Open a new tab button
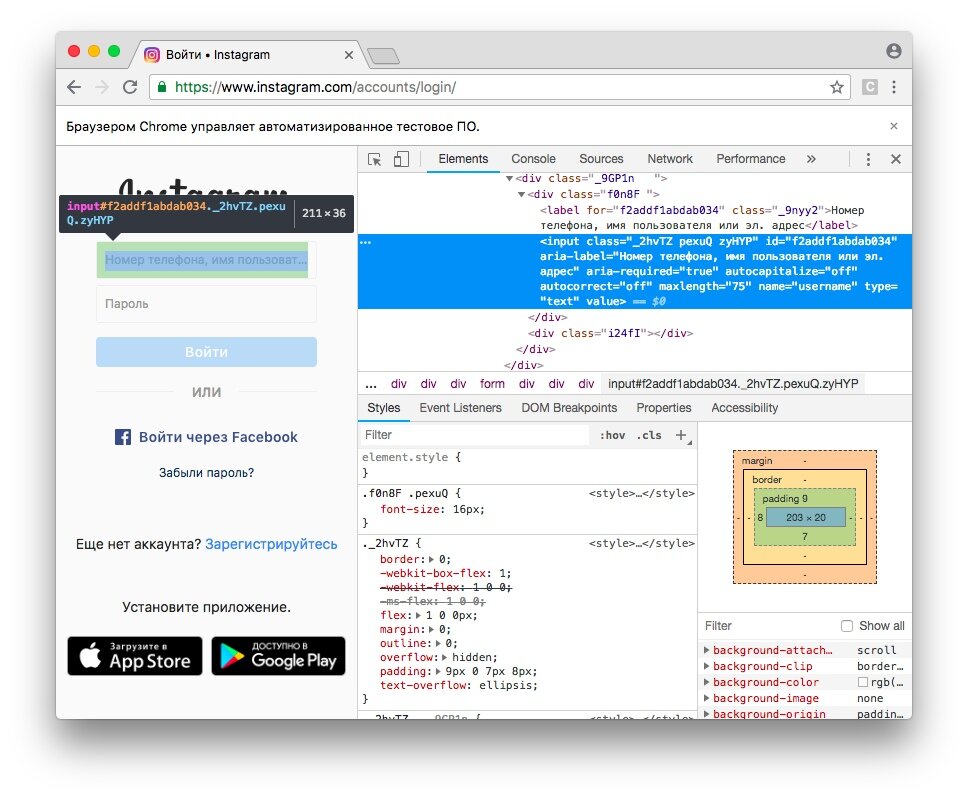 coord(383,56)
